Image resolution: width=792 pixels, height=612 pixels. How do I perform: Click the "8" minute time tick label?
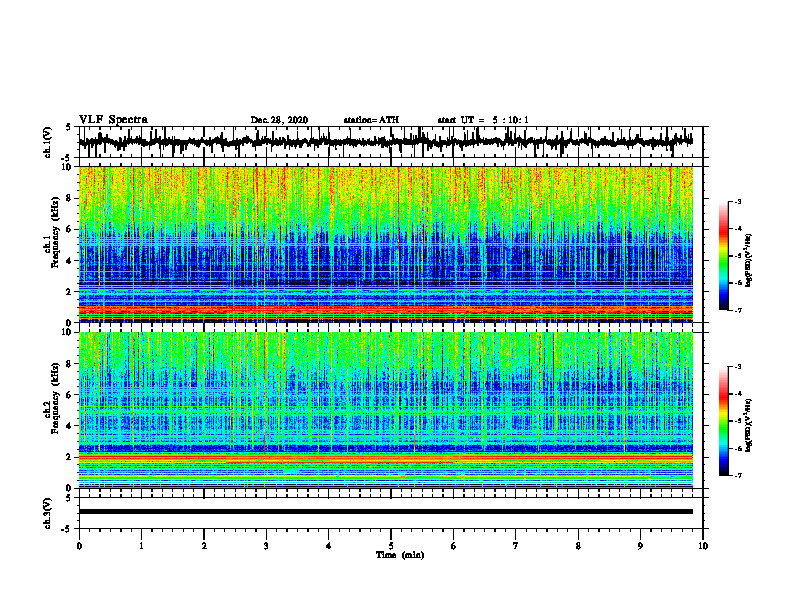(578, 546)
